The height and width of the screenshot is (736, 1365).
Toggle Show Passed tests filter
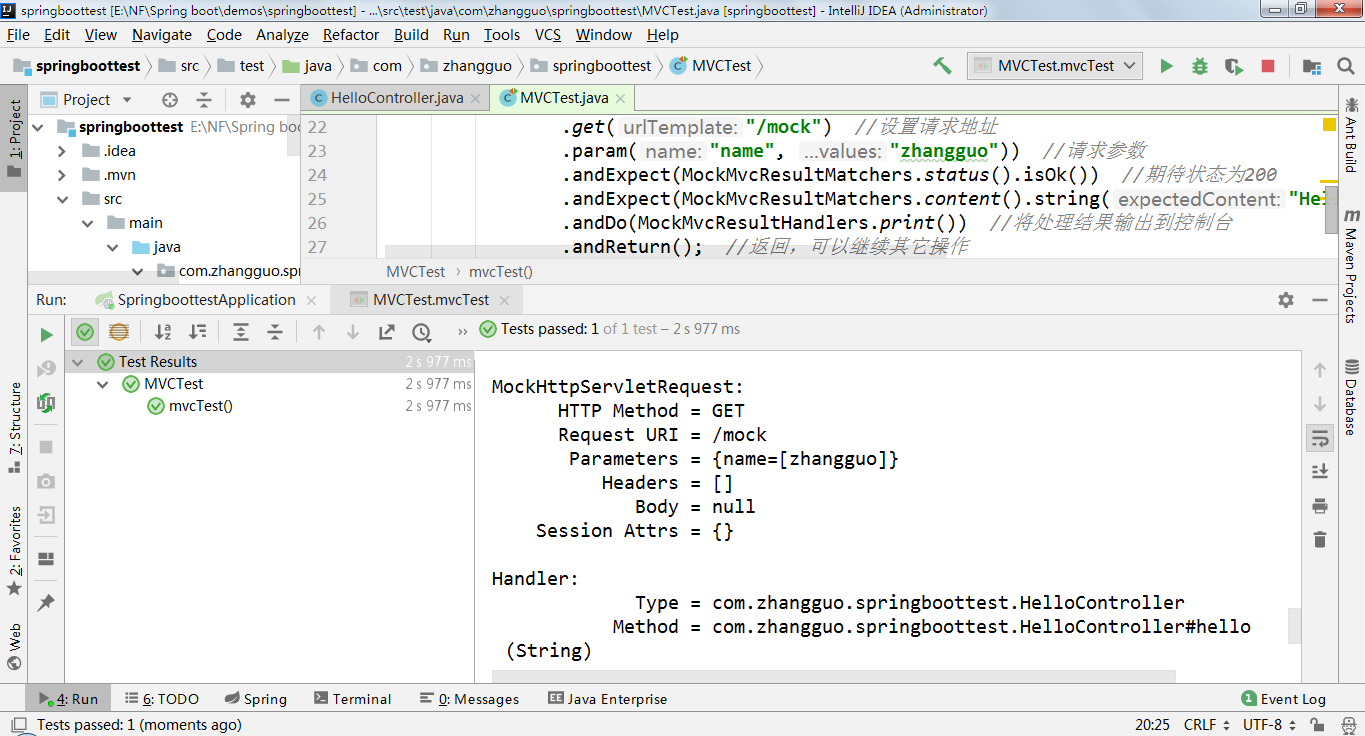[85, 332]
